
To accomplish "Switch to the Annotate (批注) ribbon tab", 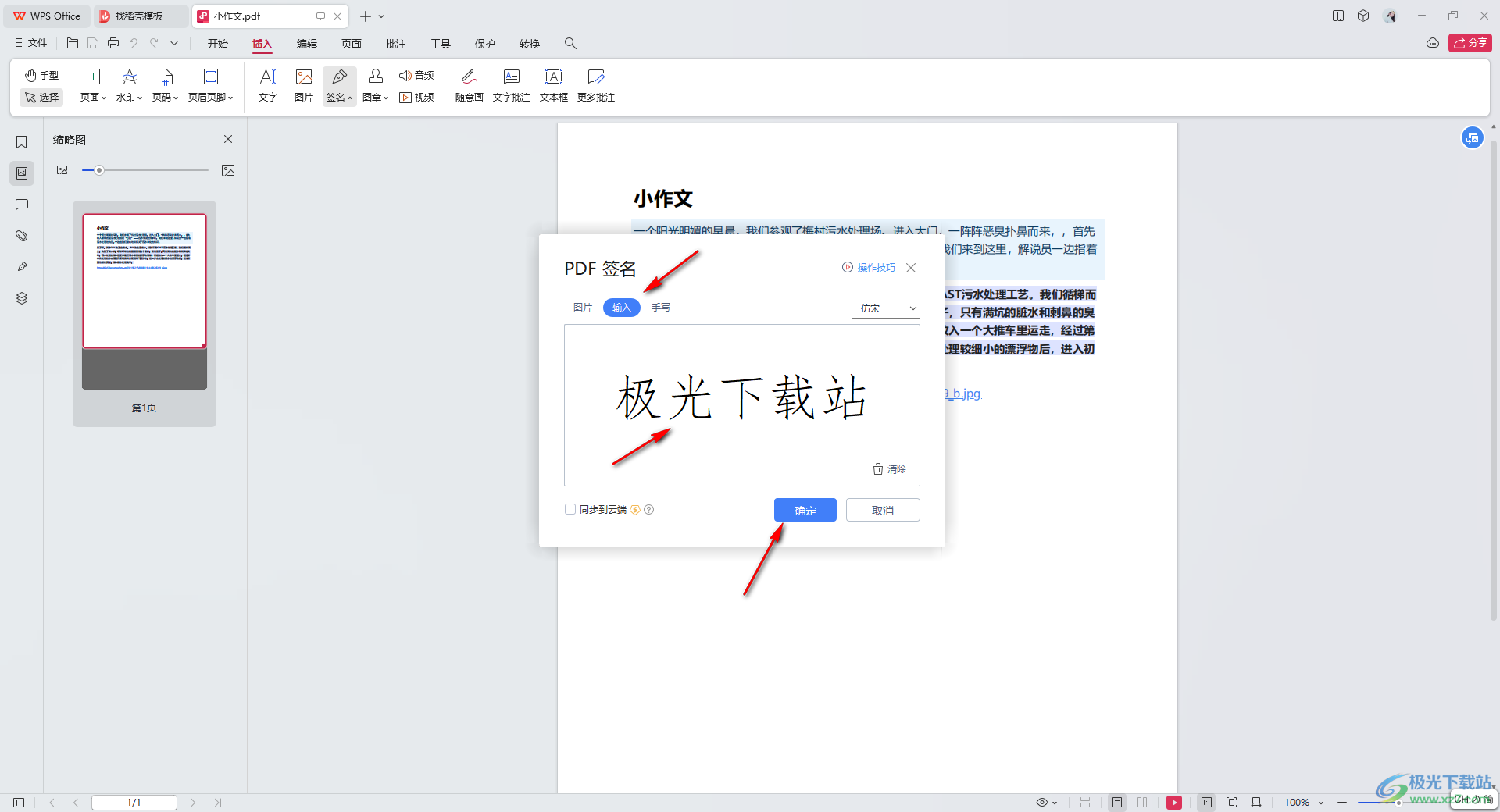I will (396, 44).
